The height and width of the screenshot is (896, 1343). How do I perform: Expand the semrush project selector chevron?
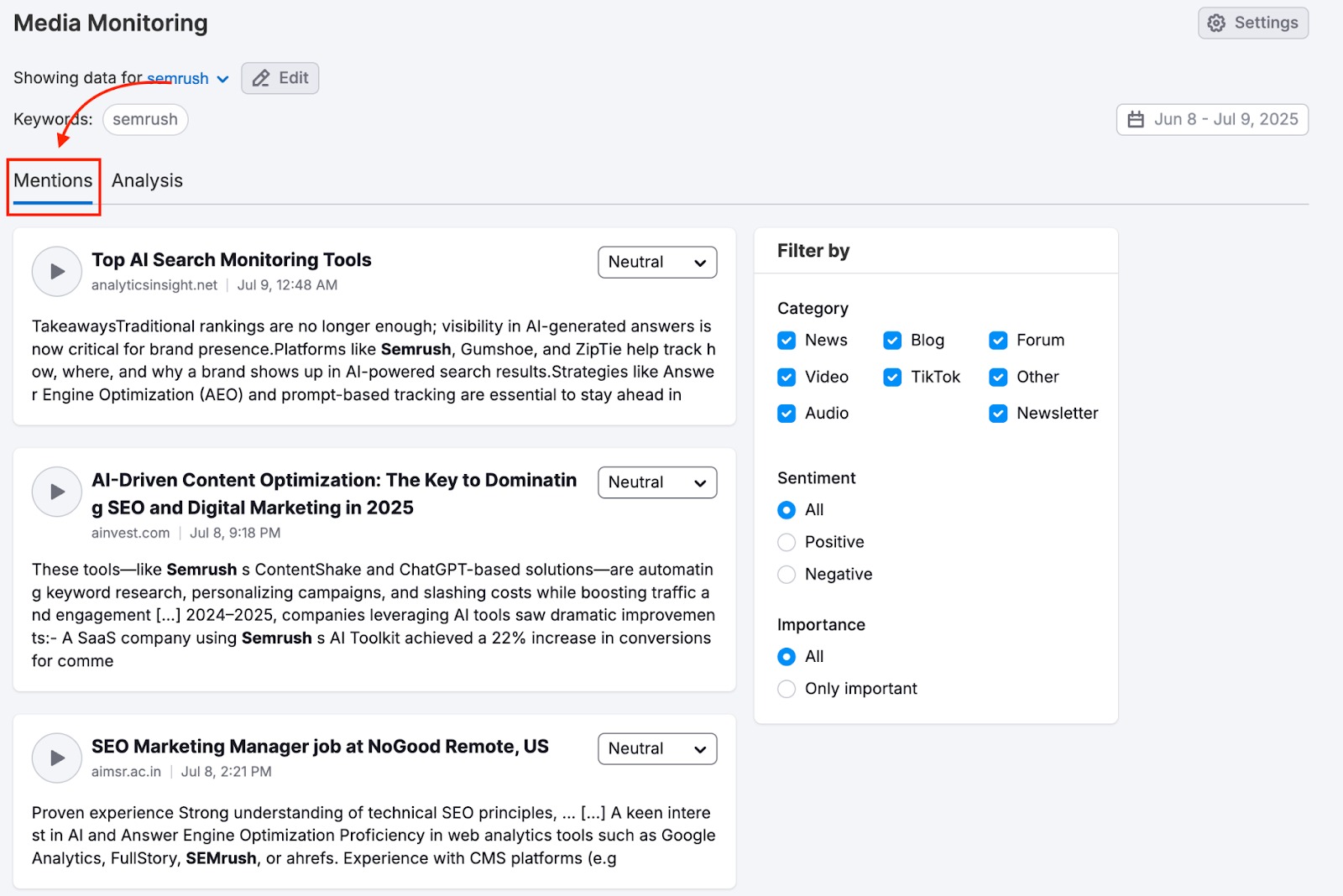tap(222, 79)
